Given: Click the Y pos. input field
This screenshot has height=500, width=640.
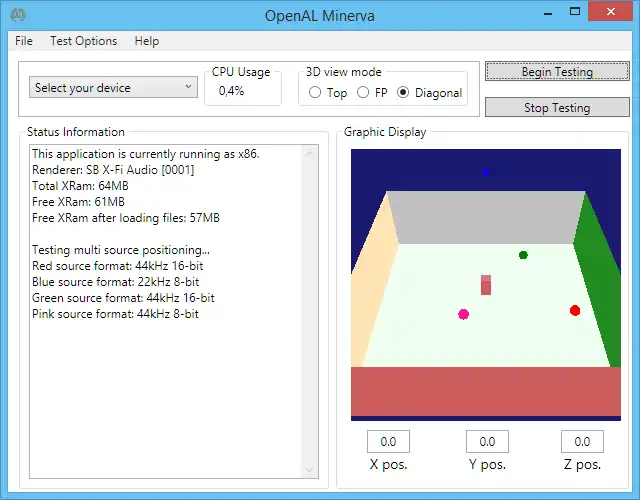Looking at the screenshot, I should pos(487,441).
